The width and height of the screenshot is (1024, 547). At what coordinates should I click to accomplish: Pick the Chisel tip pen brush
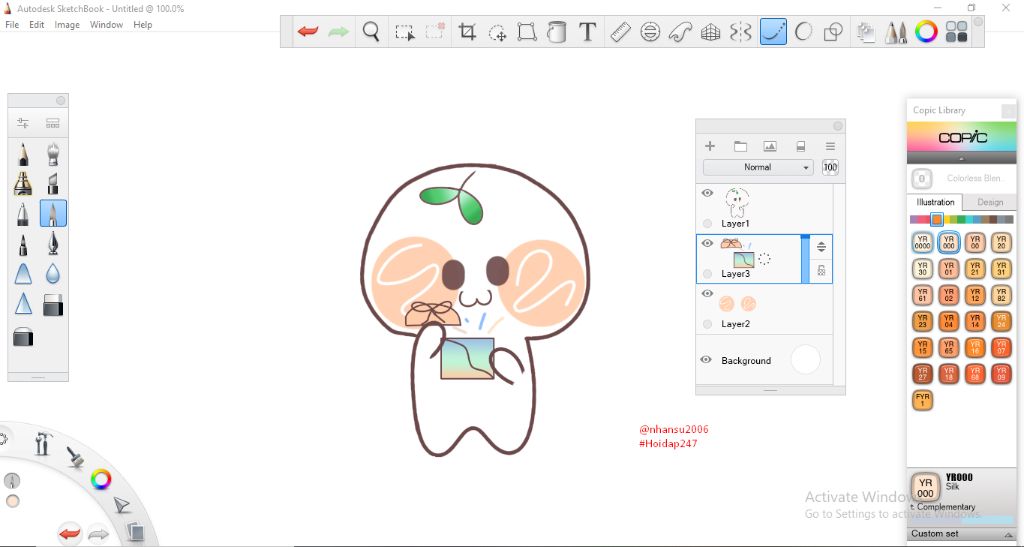53,184
